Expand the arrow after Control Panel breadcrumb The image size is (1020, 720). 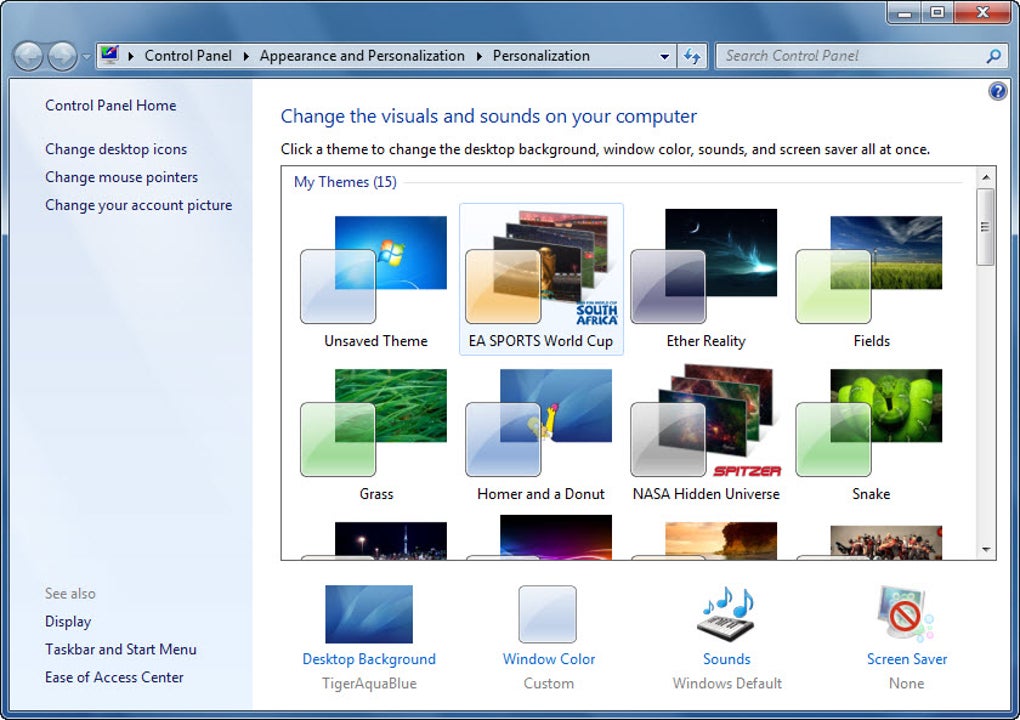246,57
